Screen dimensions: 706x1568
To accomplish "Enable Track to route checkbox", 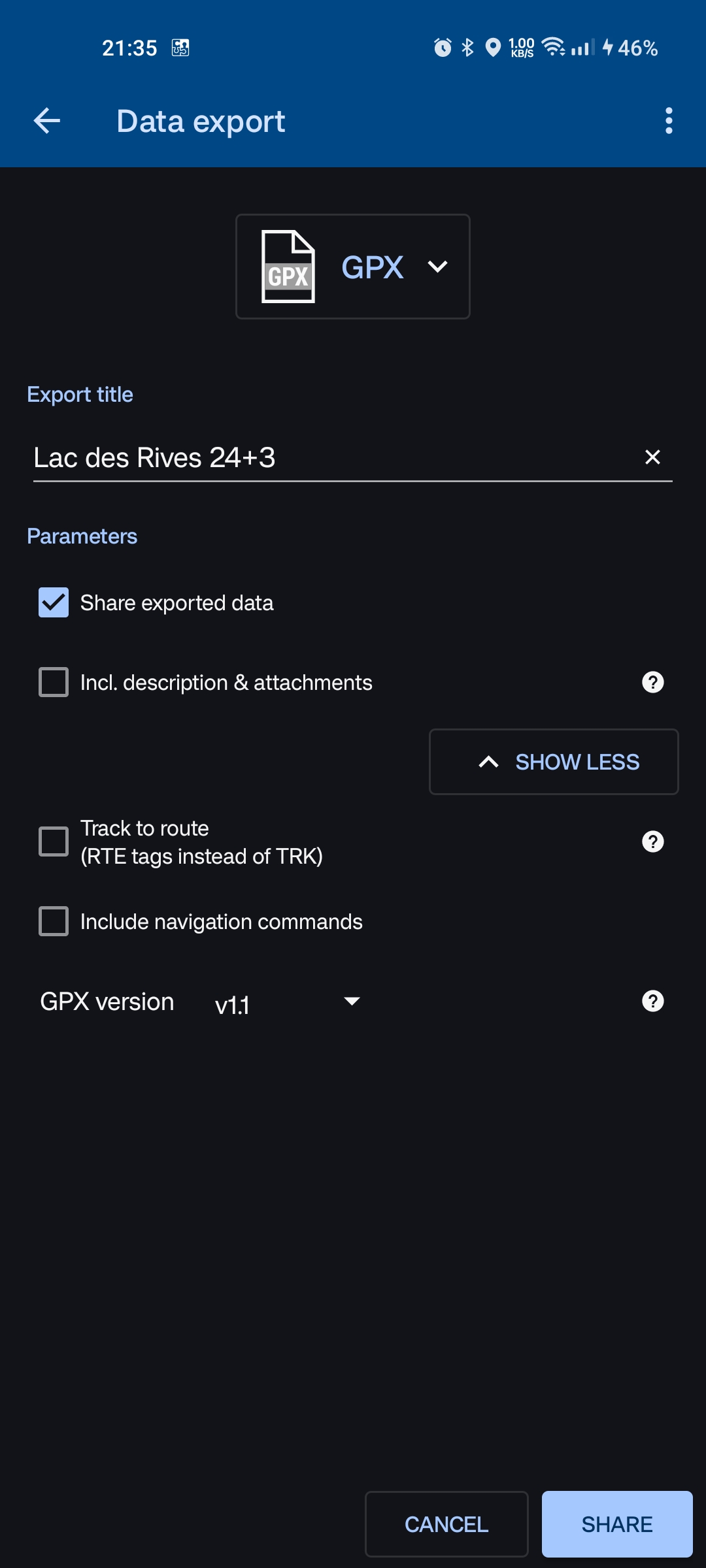I will (x=54, y=841).
